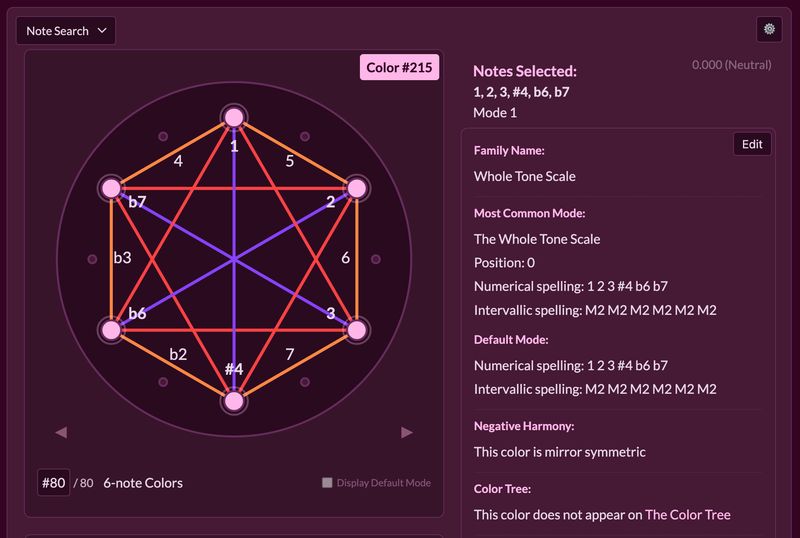The width and height of the screenshot is (800, 538).
Task: Select the unselected note 5 dot
Action: [305, 136]
